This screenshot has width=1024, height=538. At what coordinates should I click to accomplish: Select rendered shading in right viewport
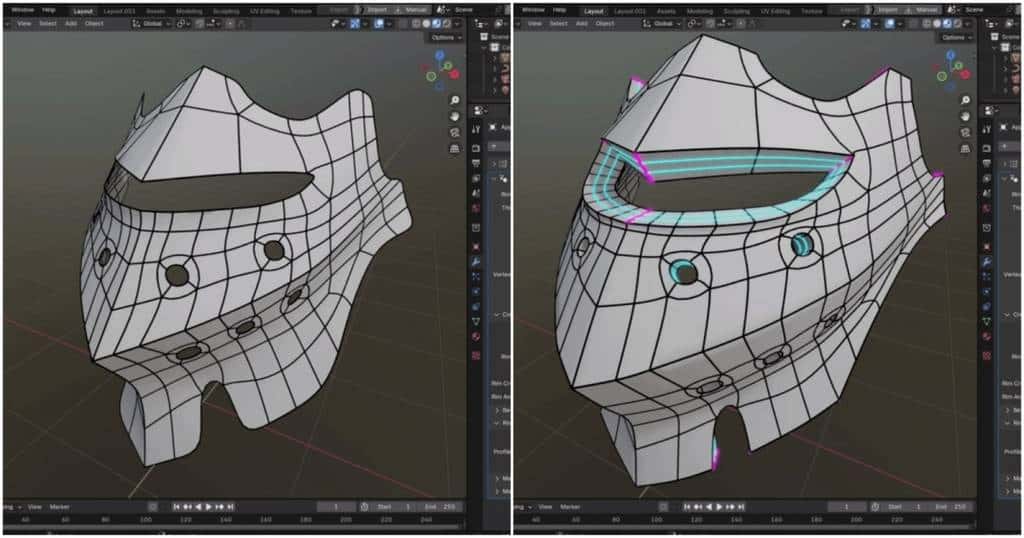[958, 24]
